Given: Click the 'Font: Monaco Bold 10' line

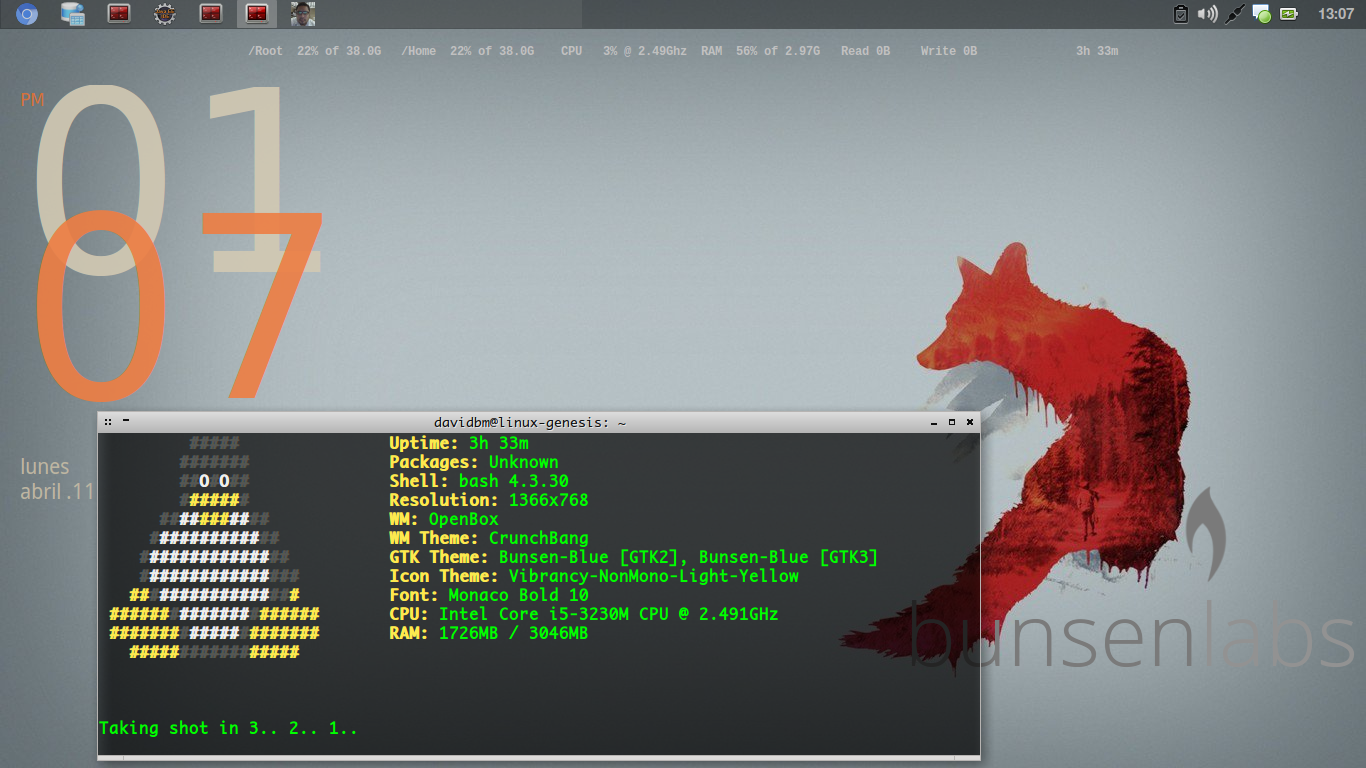Looking at the screenshot, I should tap(489, 595).
